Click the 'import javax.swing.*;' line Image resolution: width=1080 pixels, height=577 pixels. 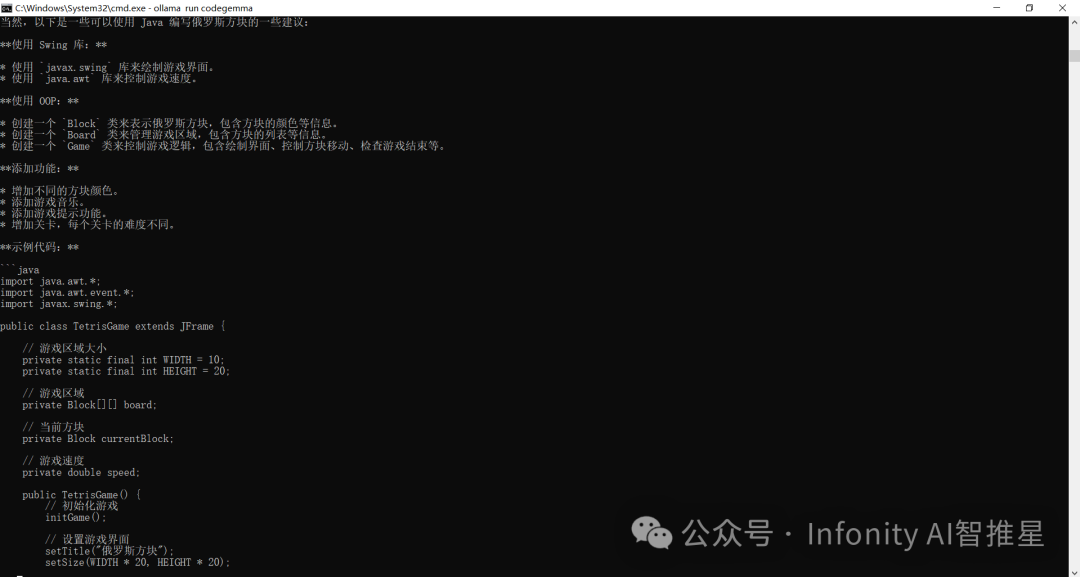pos(59,304)
